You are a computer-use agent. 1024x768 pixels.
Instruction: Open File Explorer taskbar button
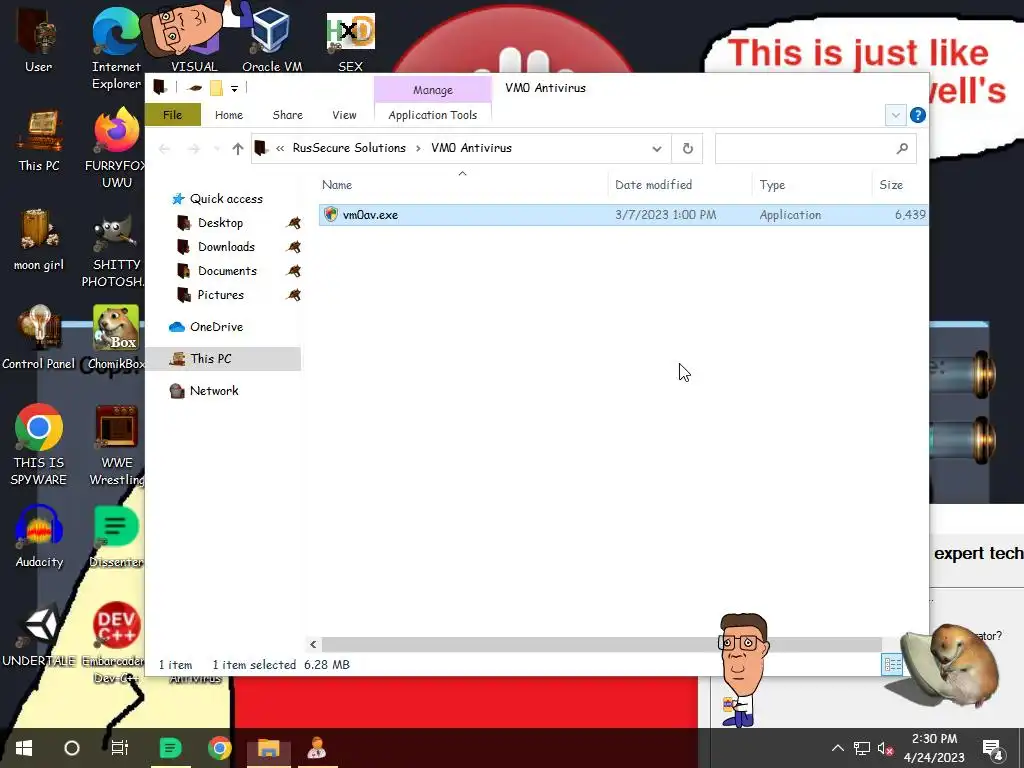click(268, 748)
